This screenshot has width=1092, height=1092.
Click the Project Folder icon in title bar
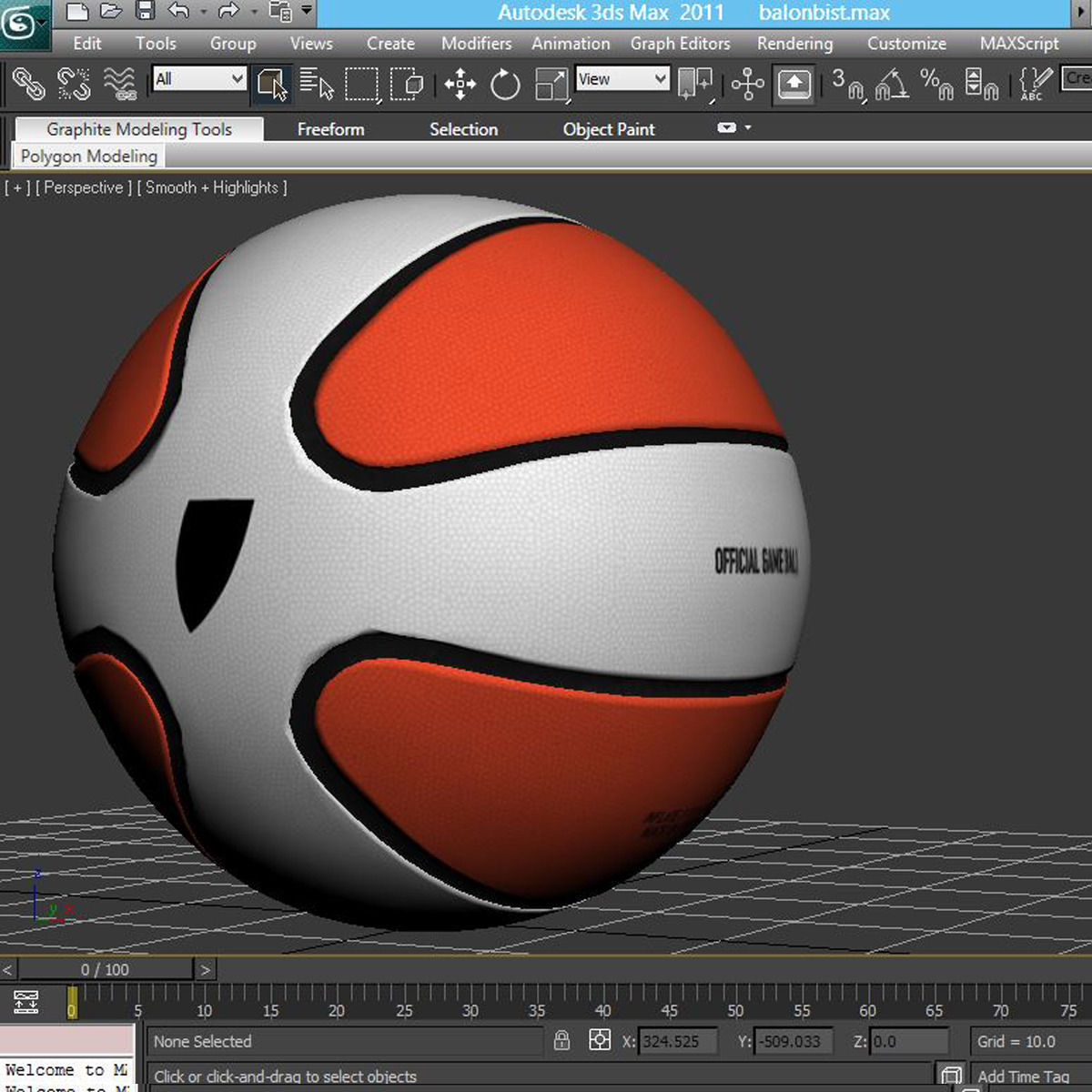pyautogui.click(x=281, y=12)
